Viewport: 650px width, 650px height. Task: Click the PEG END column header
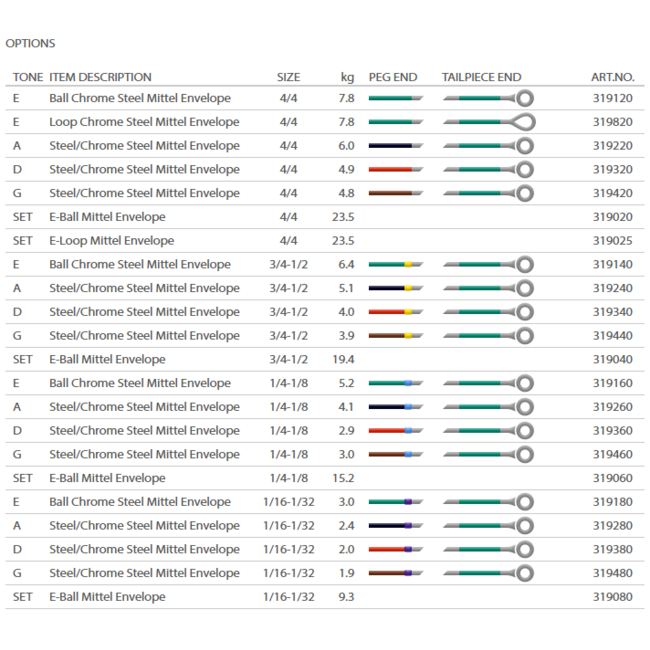392,77
